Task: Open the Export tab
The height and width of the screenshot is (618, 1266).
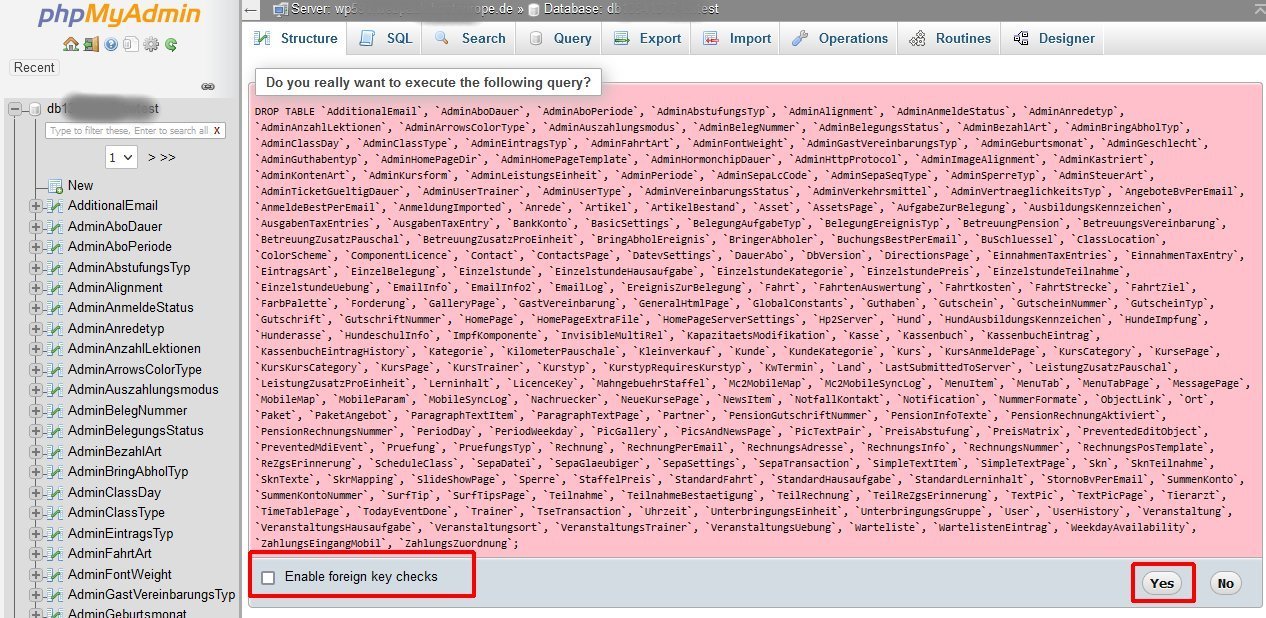Action: pos(647,38)
